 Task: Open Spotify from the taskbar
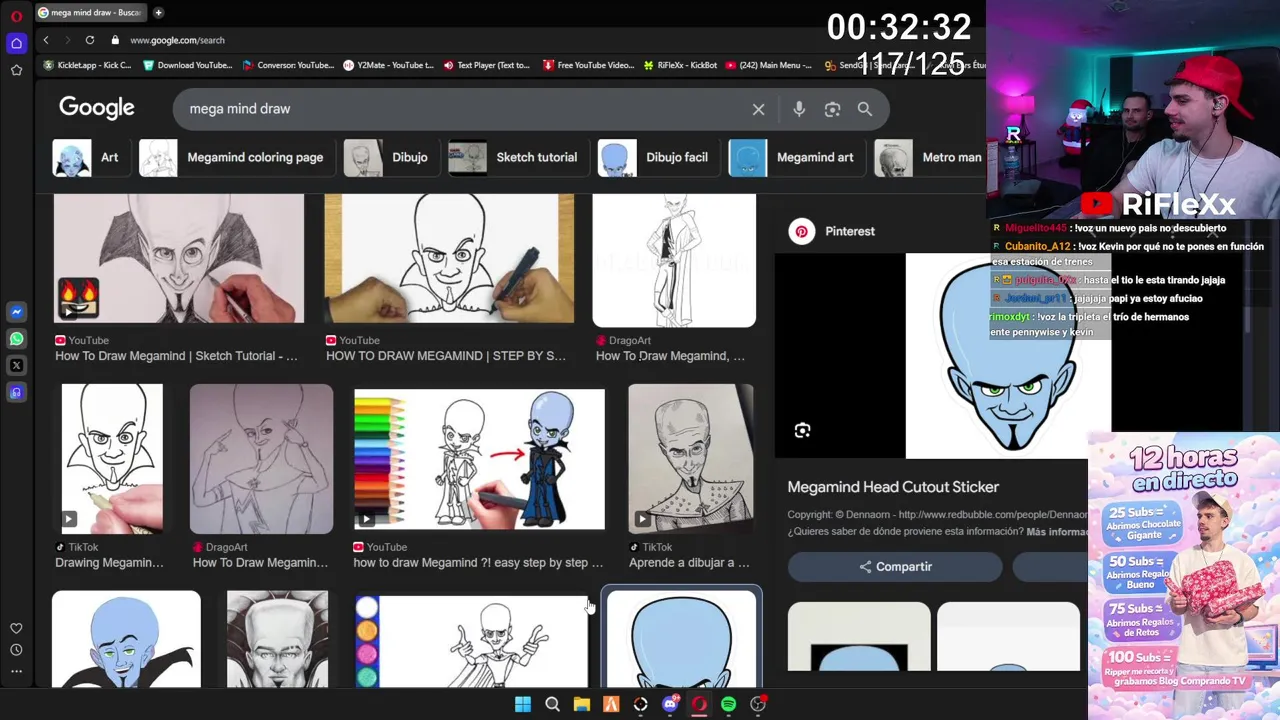pos(728,705)
